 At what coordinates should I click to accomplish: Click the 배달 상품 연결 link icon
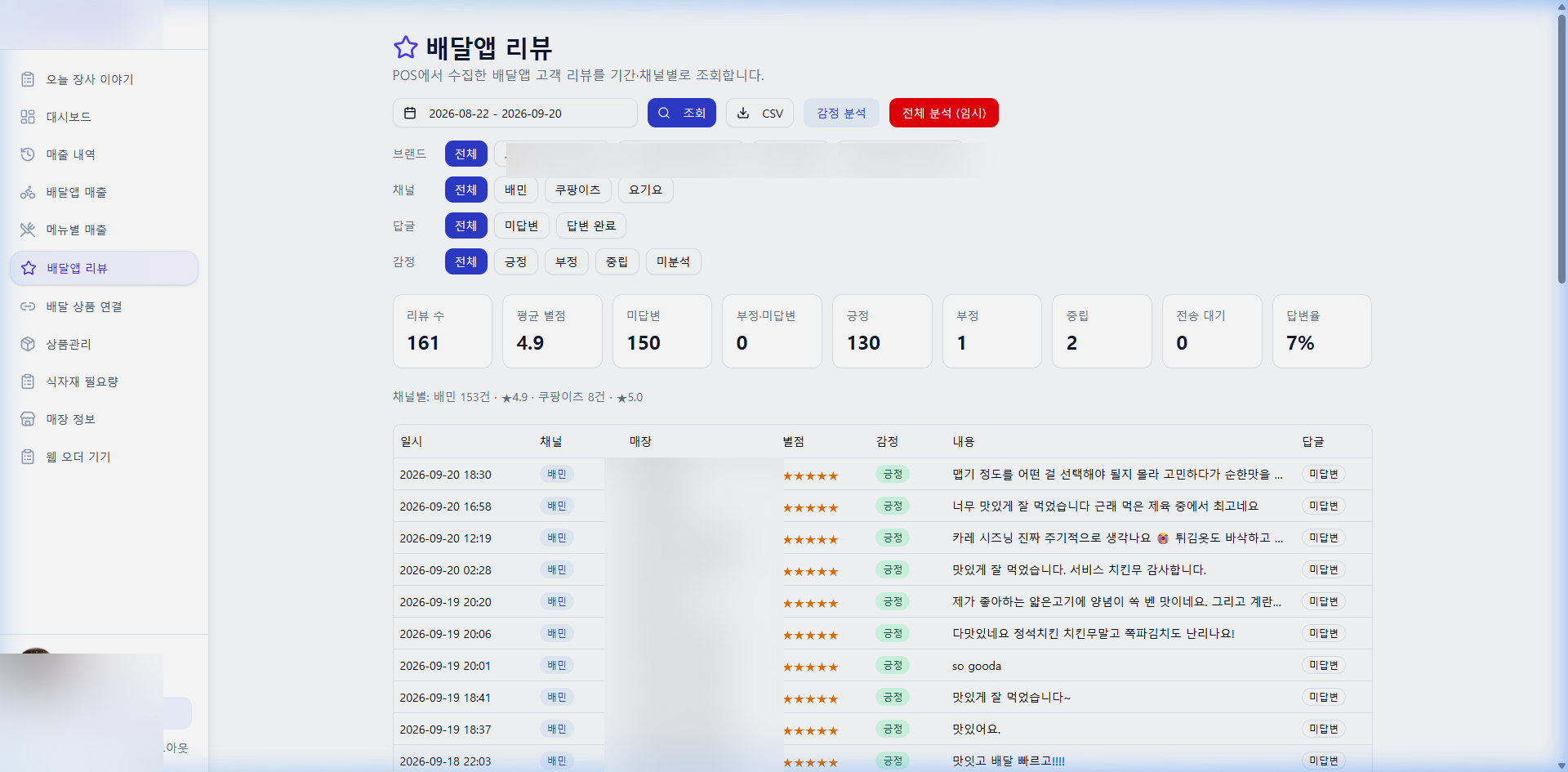coord(28,306)
